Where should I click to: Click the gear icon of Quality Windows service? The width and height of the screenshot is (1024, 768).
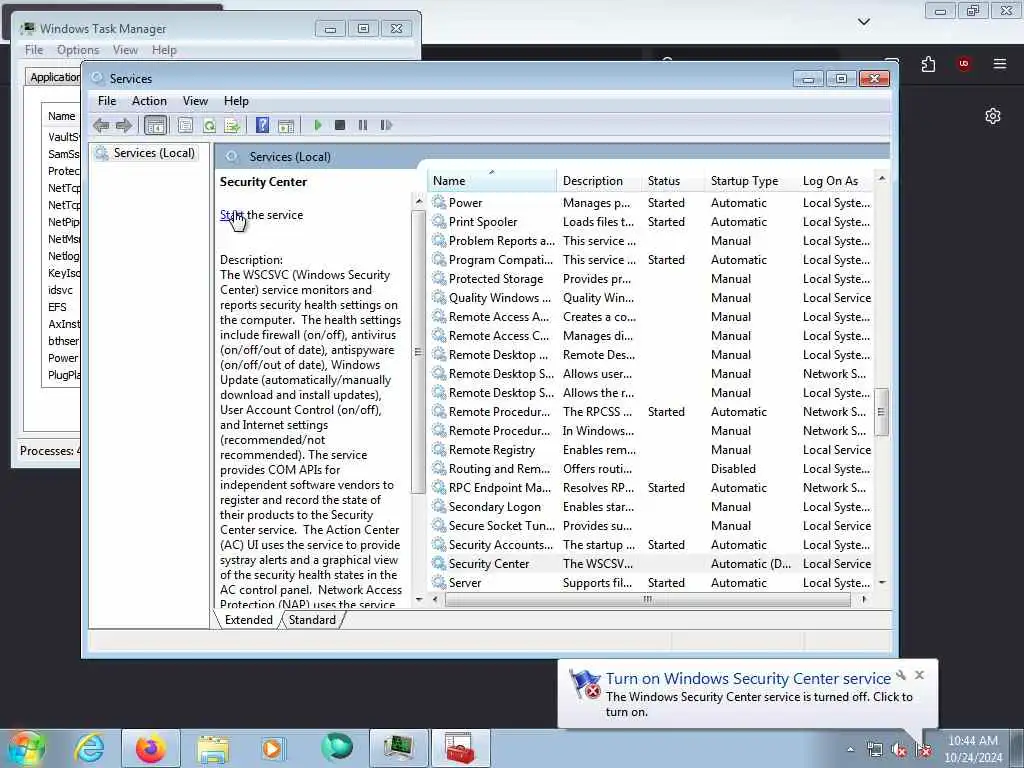(439, 297)
